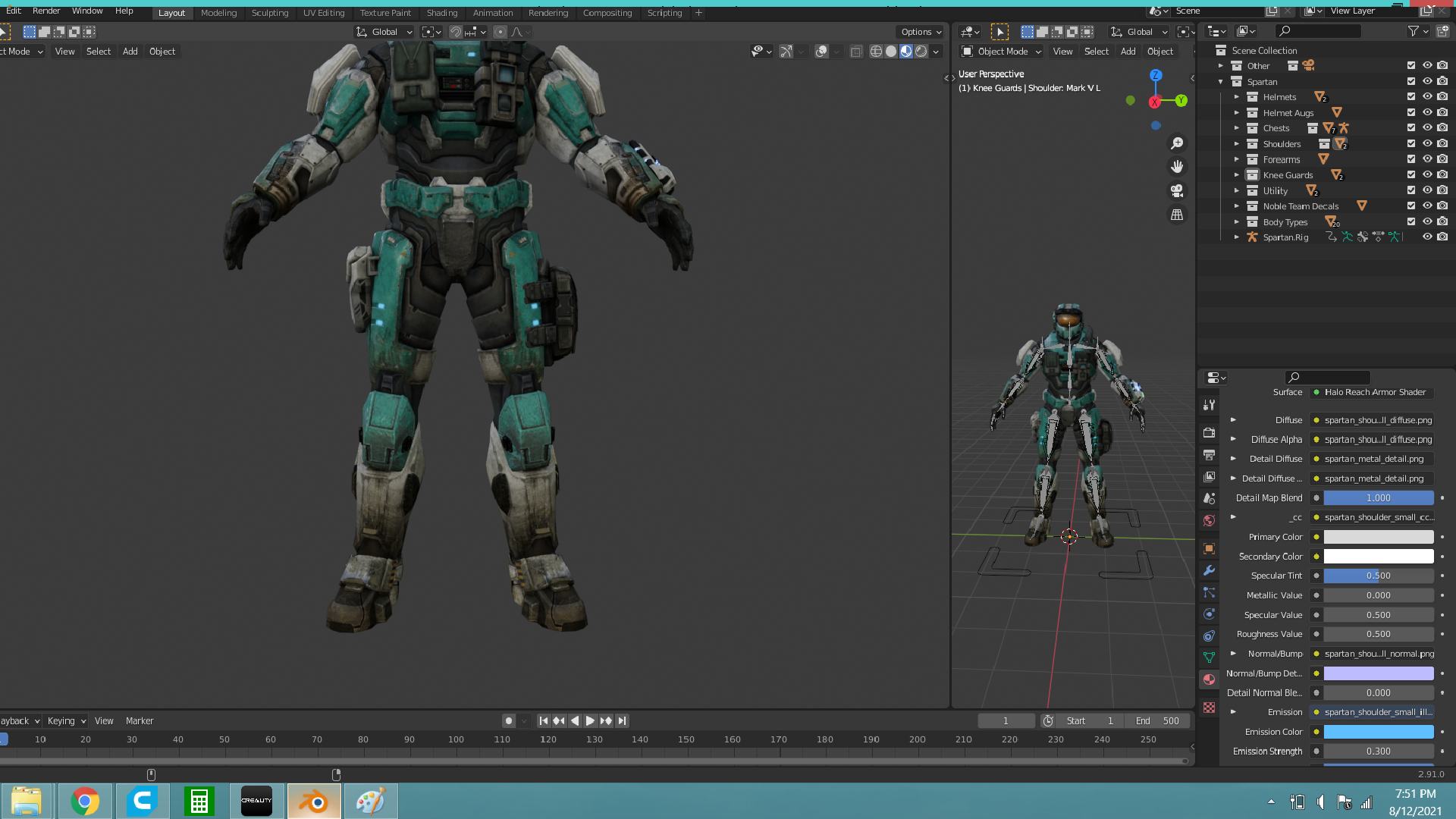
Task: Open the Keying dropdown in timeline
Action: (x=66, y=721)
